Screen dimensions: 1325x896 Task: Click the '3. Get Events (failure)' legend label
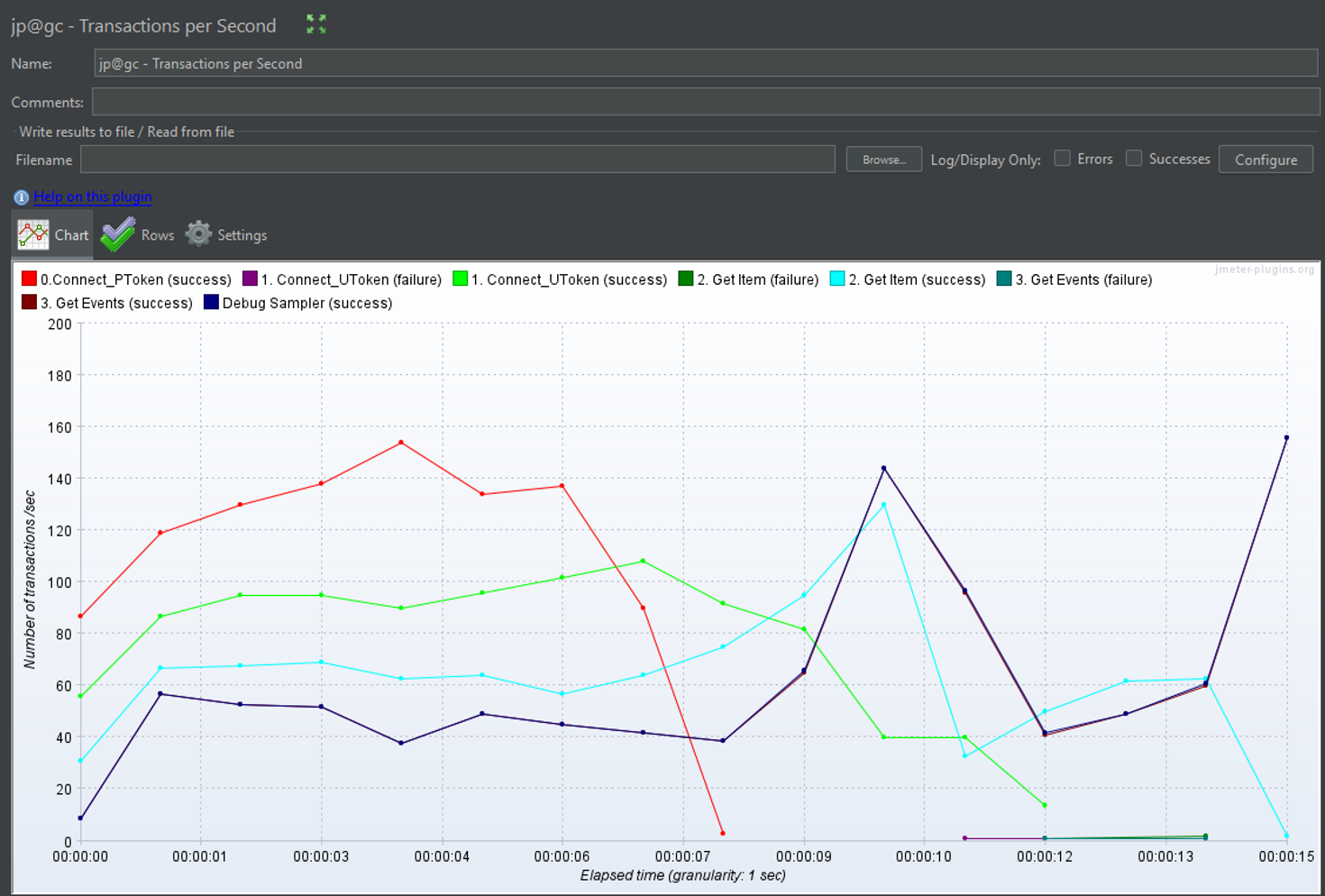point(1083,279)
